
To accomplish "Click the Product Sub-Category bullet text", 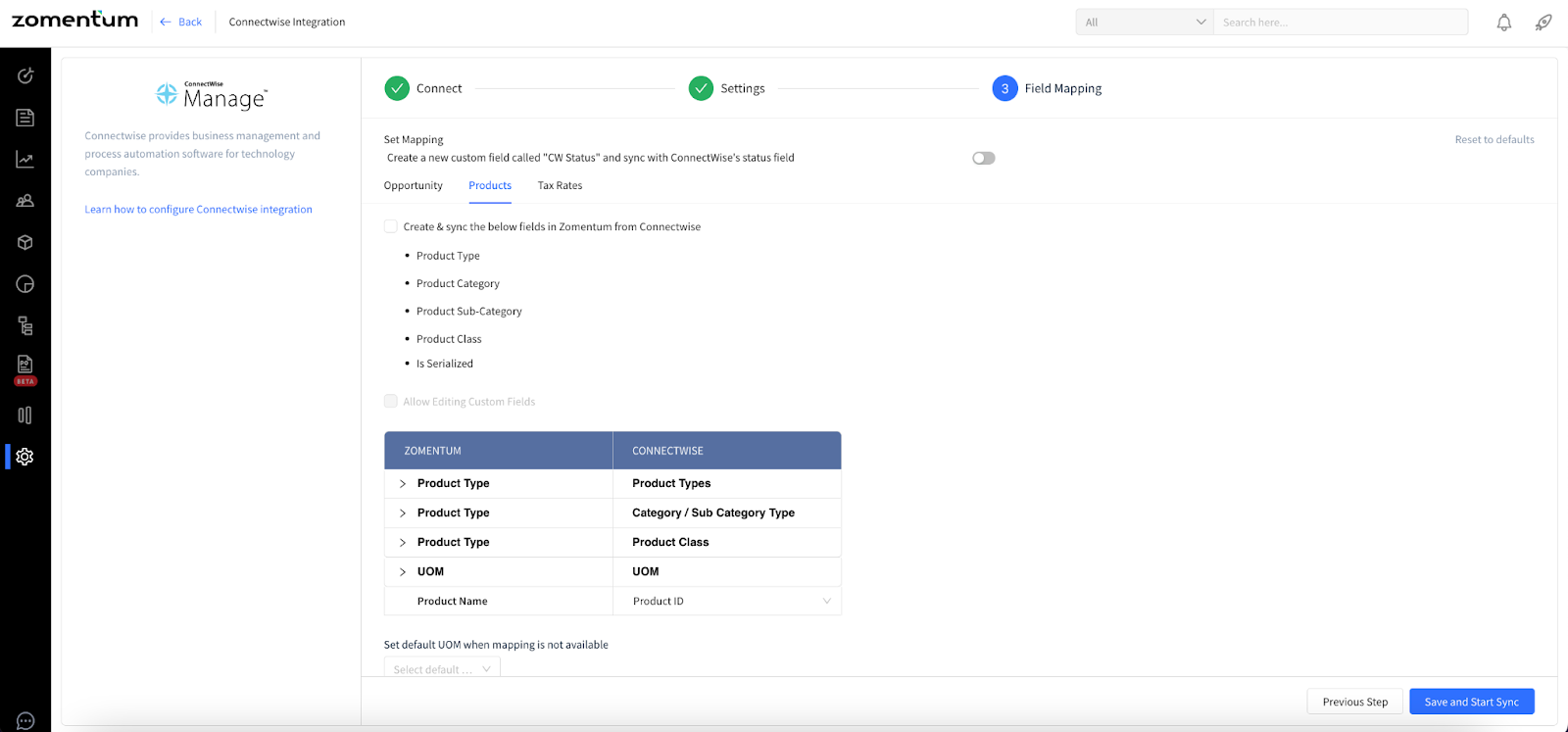I will (469, 311).
